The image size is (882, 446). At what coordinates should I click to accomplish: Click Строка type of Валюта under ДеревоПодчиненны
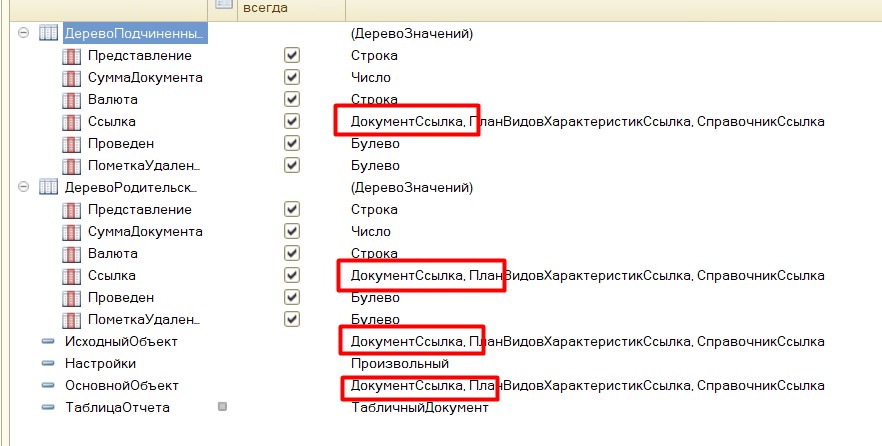[x=374, y=100]
